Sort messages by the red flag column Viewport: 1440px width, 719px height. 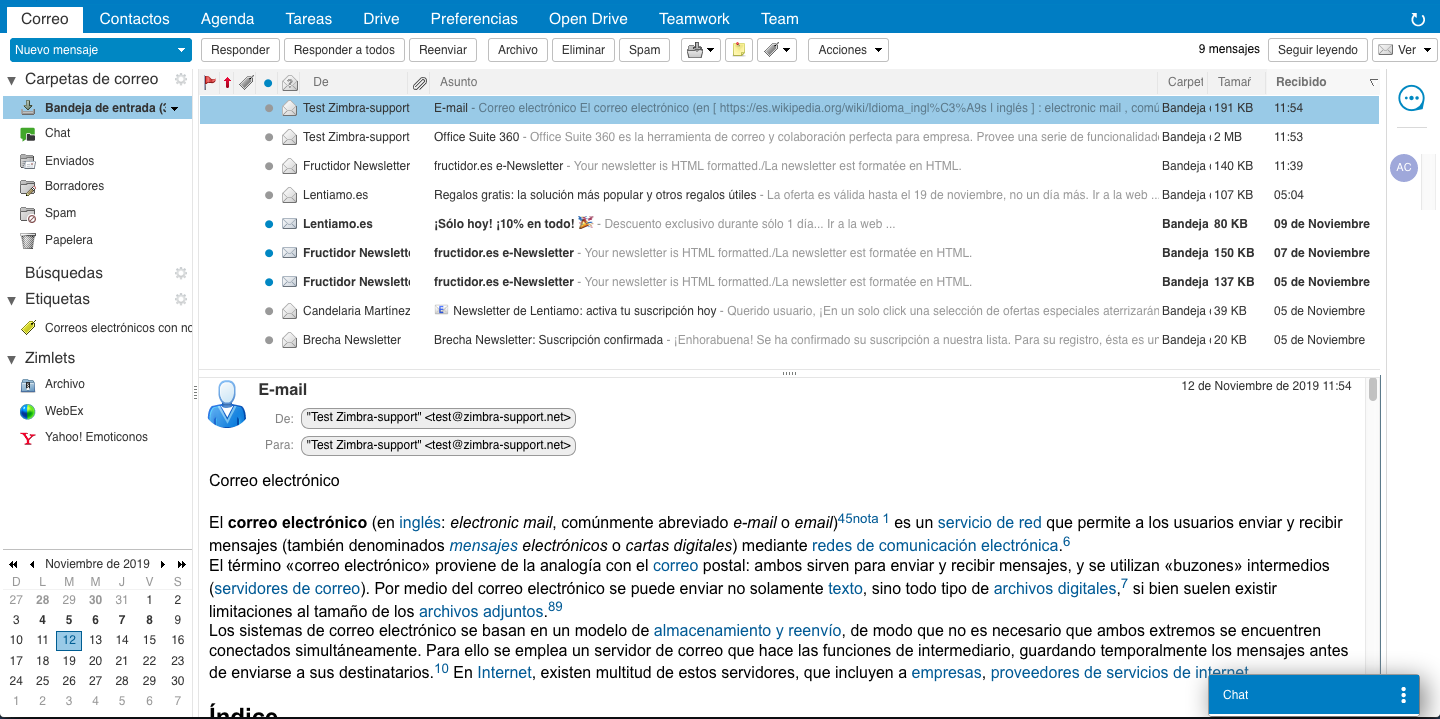click(210, 82)
